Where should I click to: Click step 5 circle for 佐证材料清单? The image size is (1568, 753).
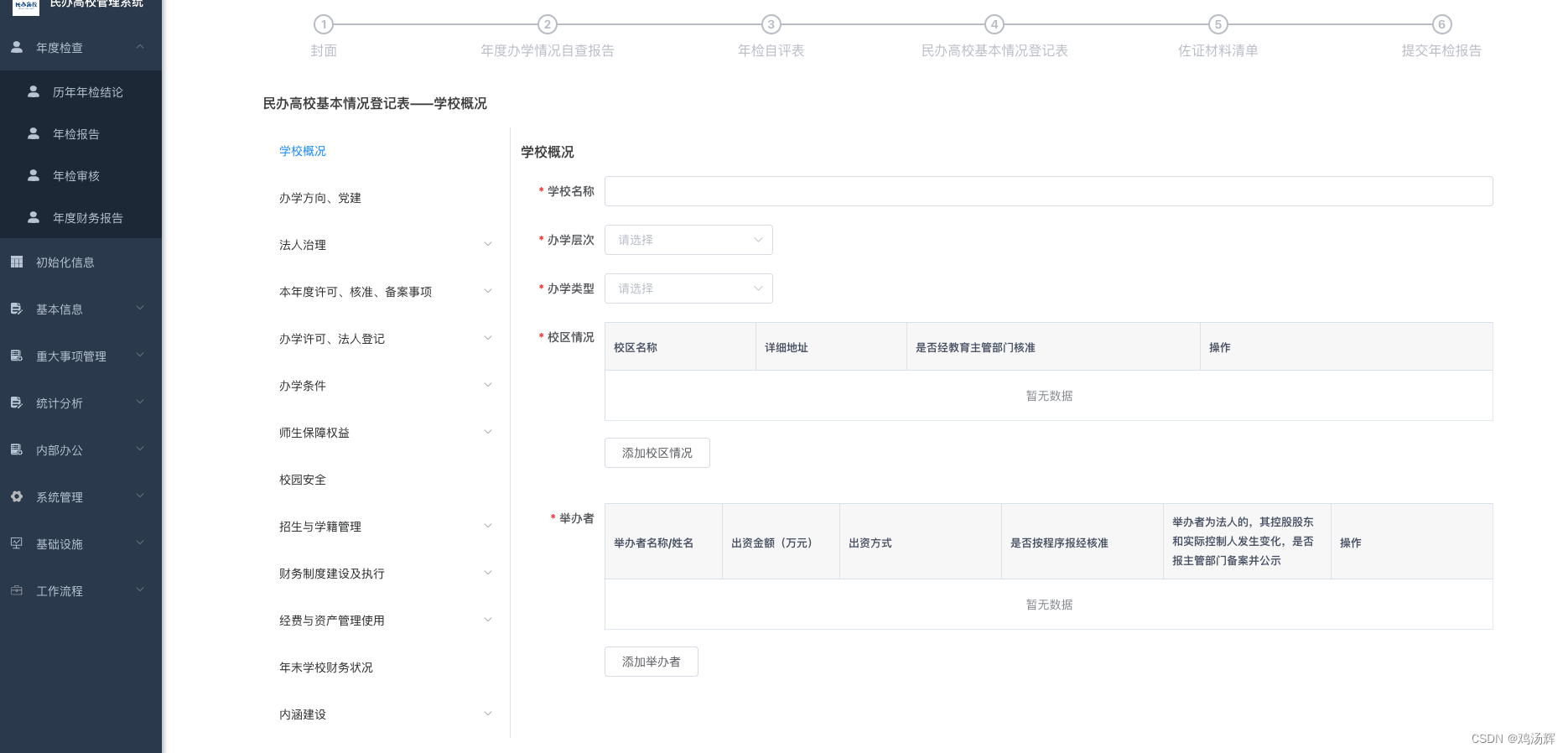(1218, 24)
